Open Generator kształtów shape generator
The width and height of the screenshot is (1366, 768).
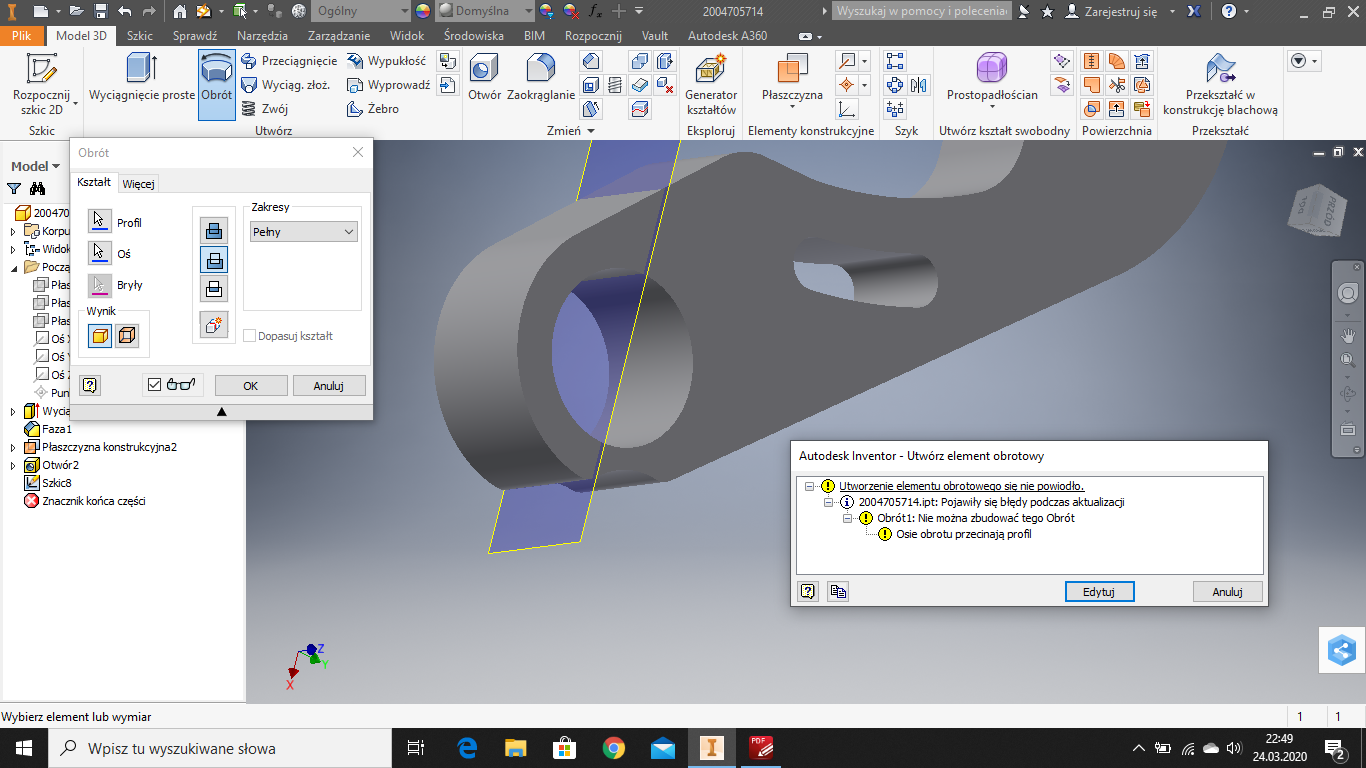711,85
